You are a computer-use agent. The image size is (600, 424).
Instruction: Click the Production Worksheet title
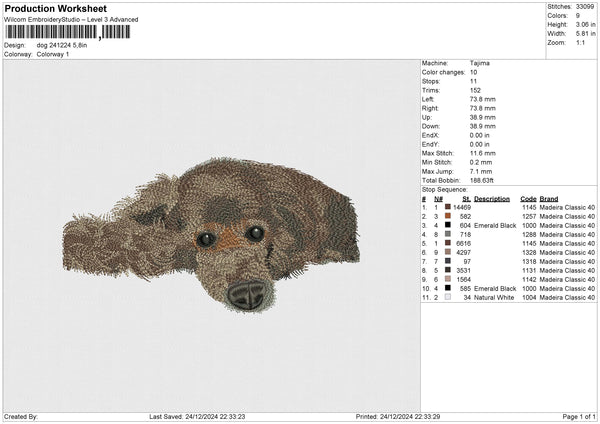click(53, 8)
